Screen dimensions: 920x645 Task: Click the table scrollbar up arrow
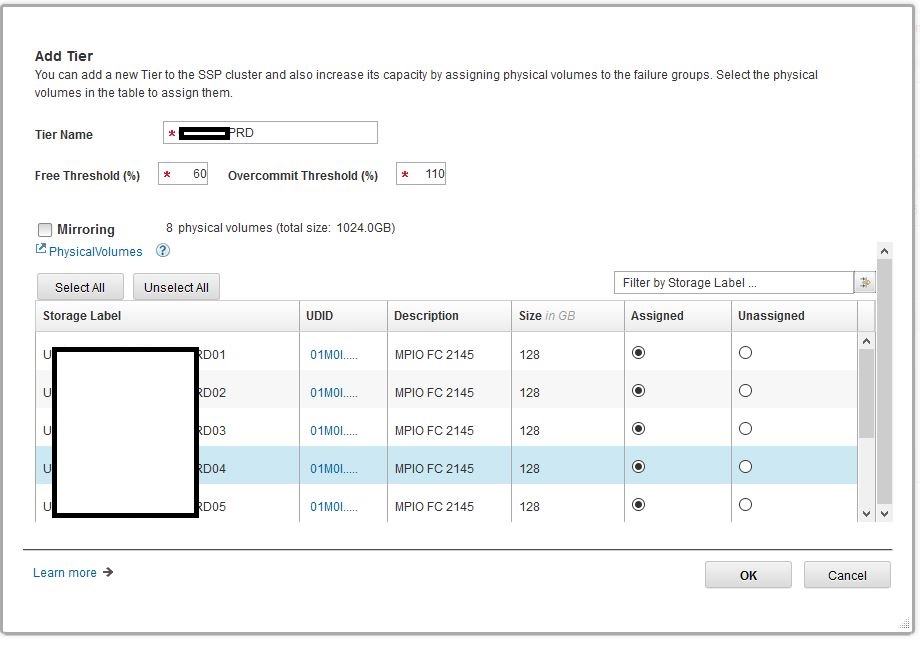(867, 342)
